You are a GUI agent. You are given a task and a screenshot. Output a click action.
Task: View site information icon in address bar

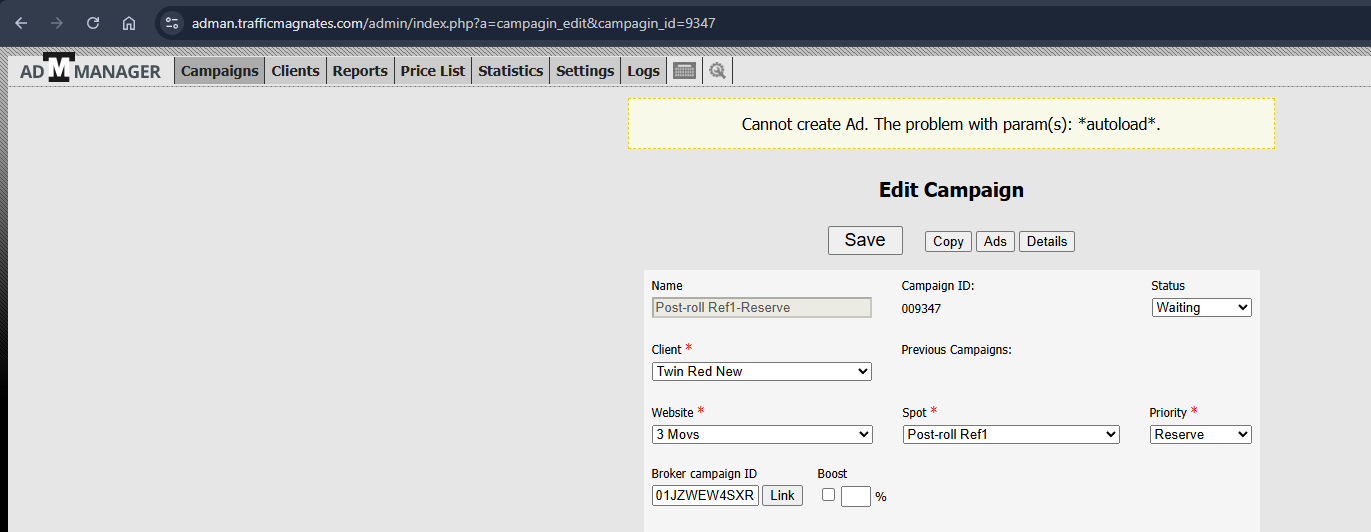click(x=171, y=22)
